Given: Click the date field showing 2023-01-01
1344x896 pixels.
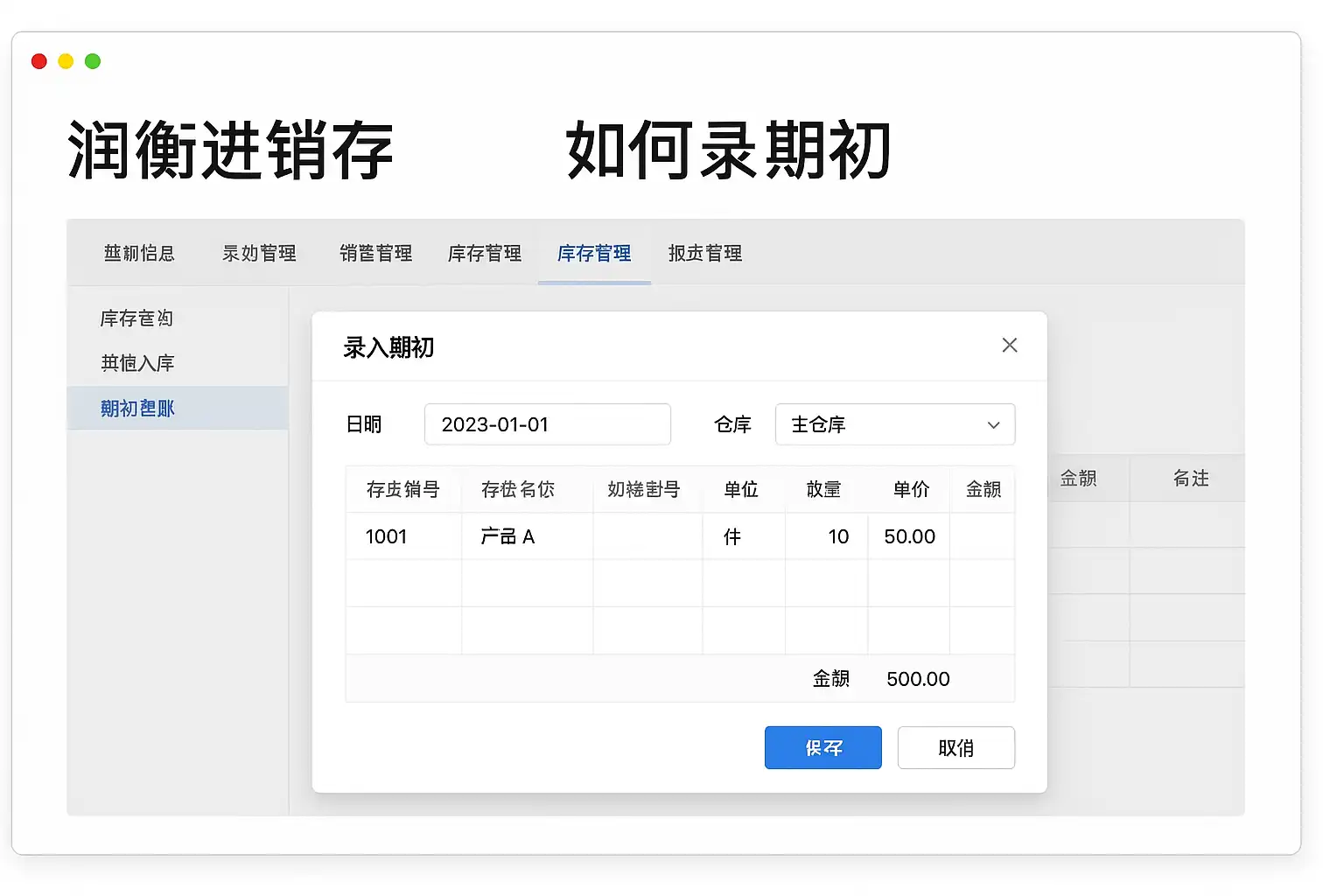Looking at the screenshot, I should [547, 424].
